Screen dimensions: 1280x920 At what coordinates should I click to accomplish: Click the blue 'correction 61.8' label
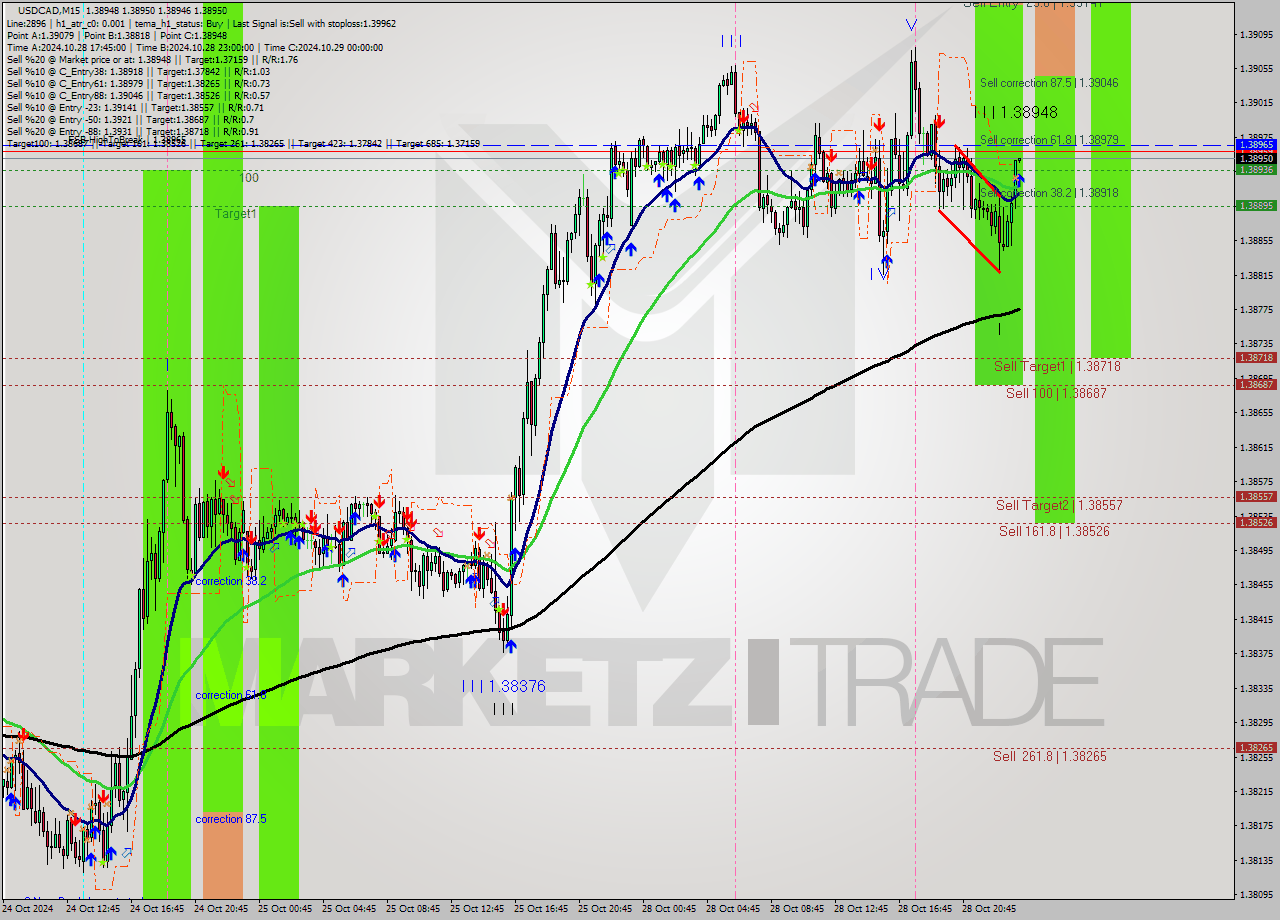pos(231,695)
